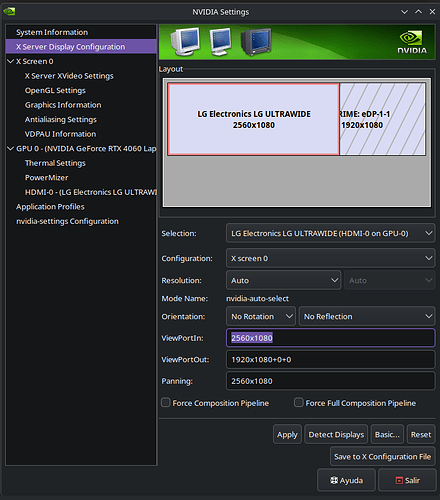Image resolution: width=440 pixels, height=500 pixels.
Task: Enable Force Full Composition Pipeline checkbox
Action: pos(299,402)
